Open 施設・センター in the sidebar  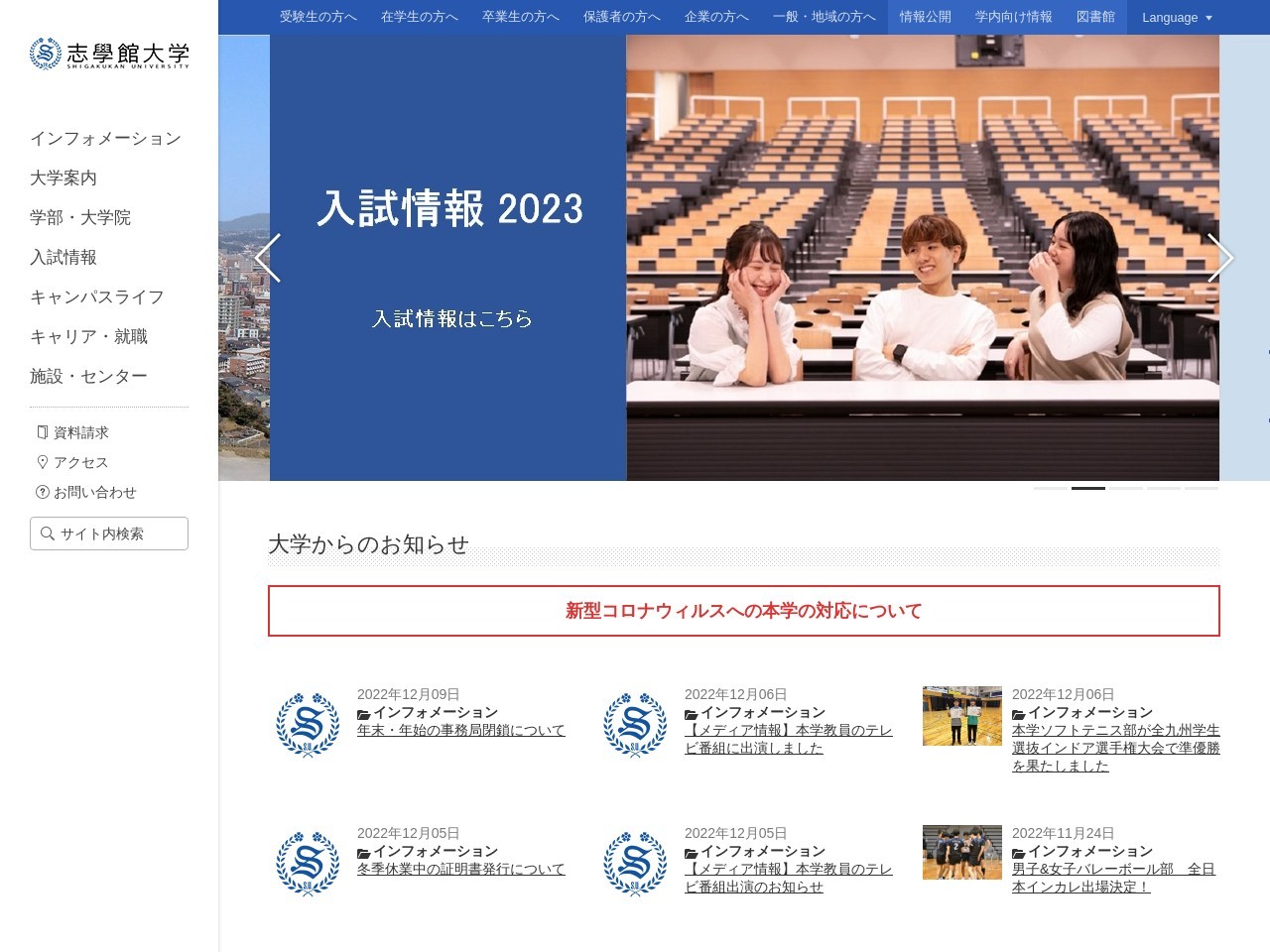tap(88, 376)
